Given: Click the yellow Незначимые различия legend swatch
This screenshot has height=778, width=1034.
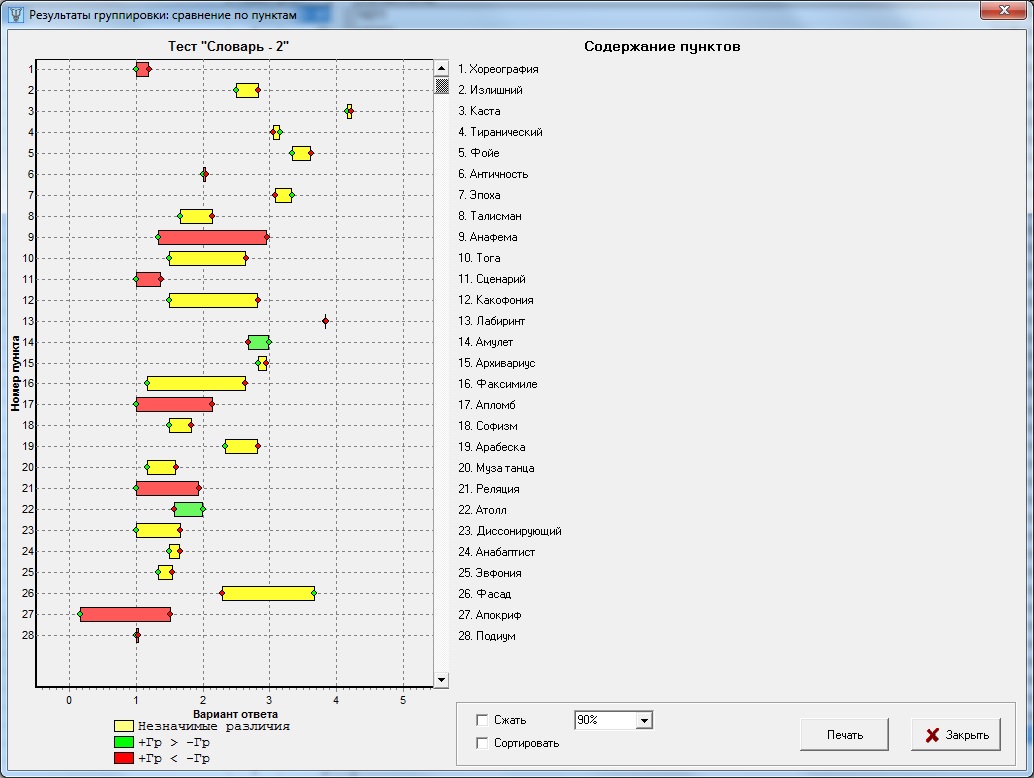Looking at the screenshot, I should (x=124, y=727).
